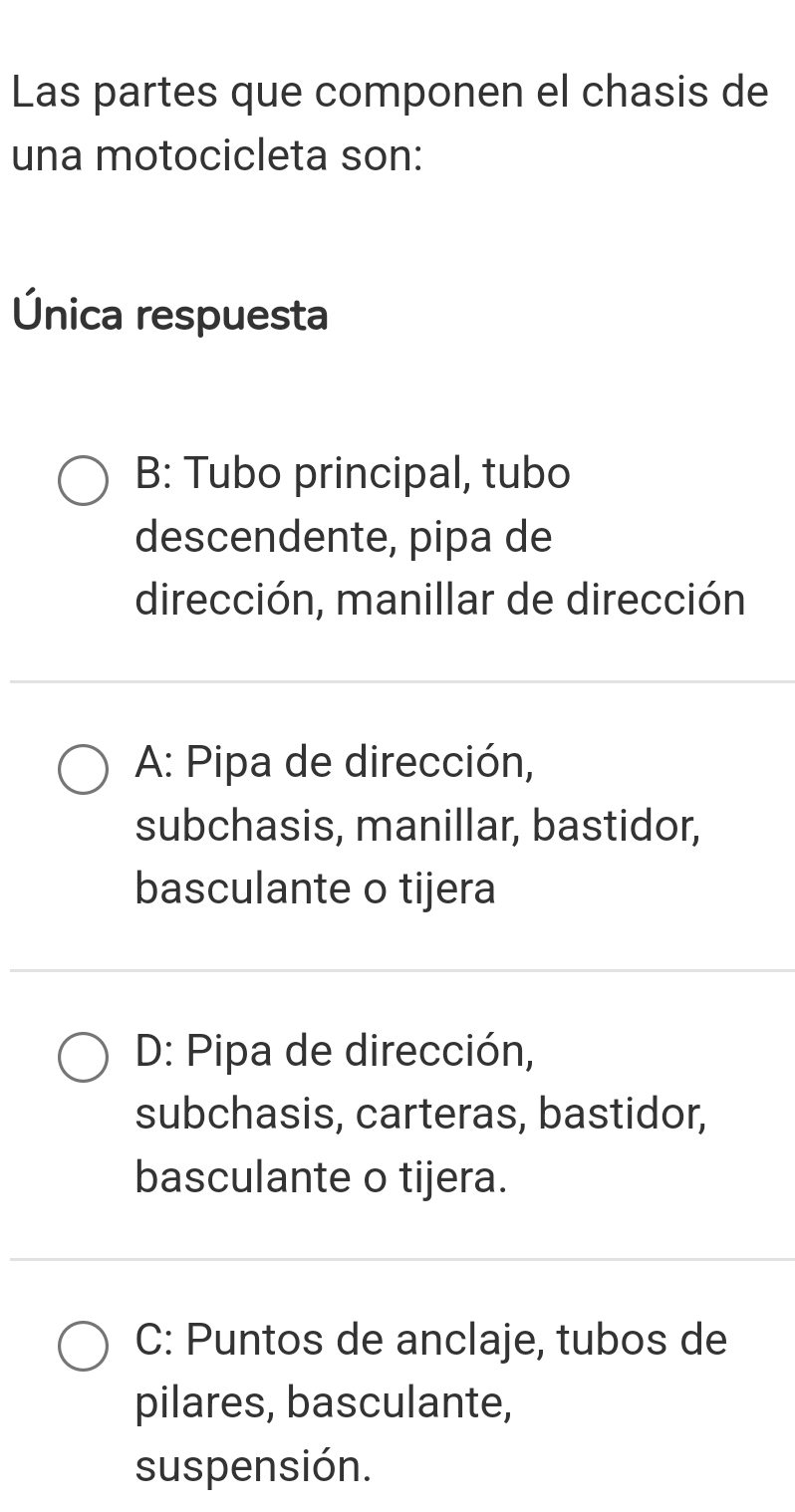Click 'subchasis, manillar, bastidor,' line
Viewport: 795px width, 1512px height.
point(417,826)
